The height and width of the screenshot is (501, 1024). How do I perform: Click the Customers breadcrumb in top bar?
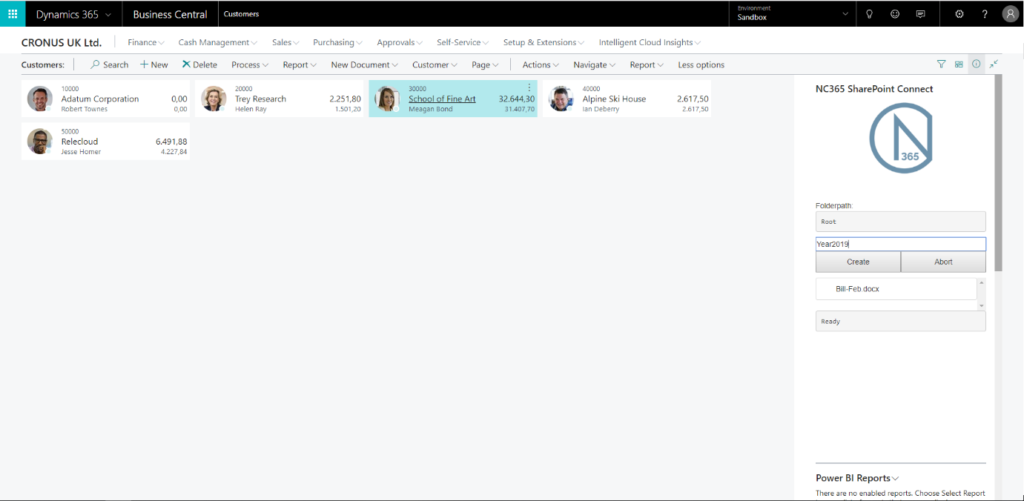(241, 14)
